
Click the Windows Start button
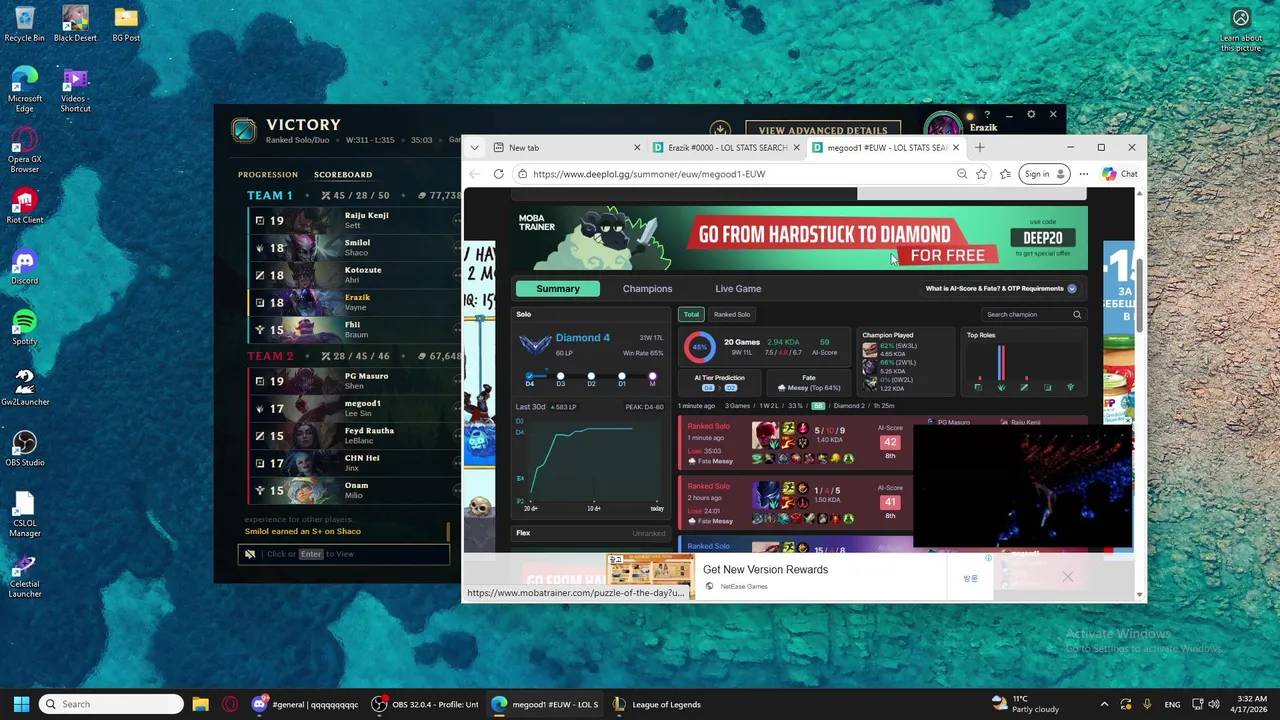[x=21, y=704]
